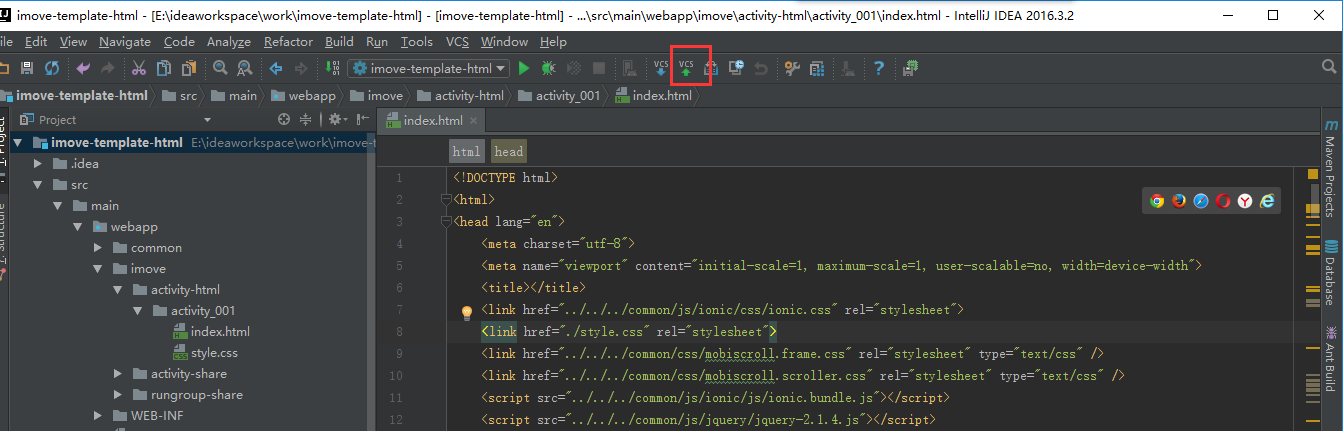Navigate Forward with the right arrow icon
Image resolution: width=1343 pixels, height=431 pixels.
pyautogui.click(x=300, y=68)
